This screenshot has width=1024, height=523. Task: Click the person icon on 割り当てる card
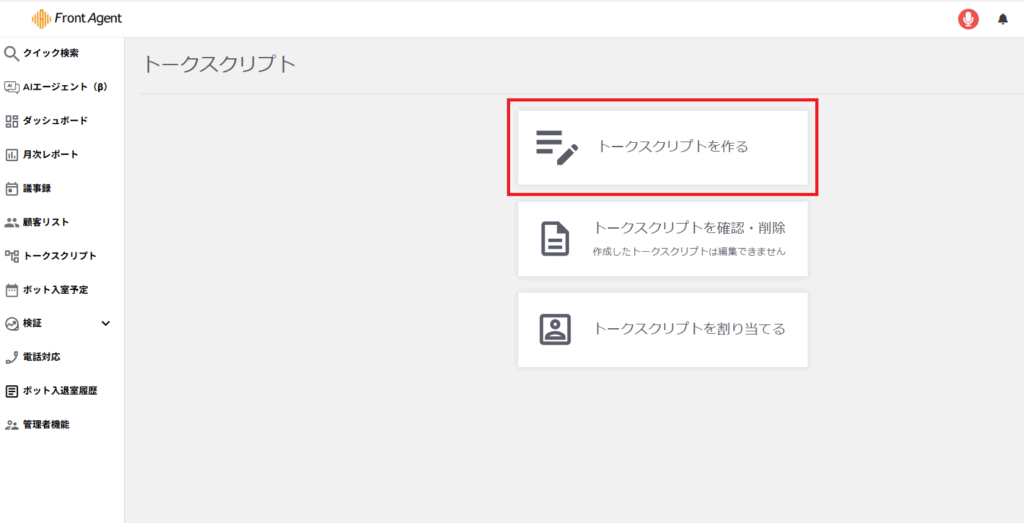[555, 329]
